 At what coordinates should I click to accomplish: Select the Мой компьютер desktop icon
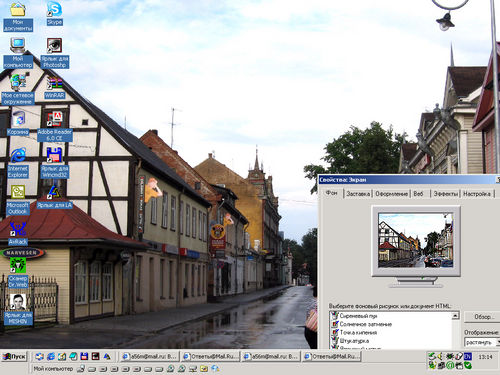tap(18, 53)
